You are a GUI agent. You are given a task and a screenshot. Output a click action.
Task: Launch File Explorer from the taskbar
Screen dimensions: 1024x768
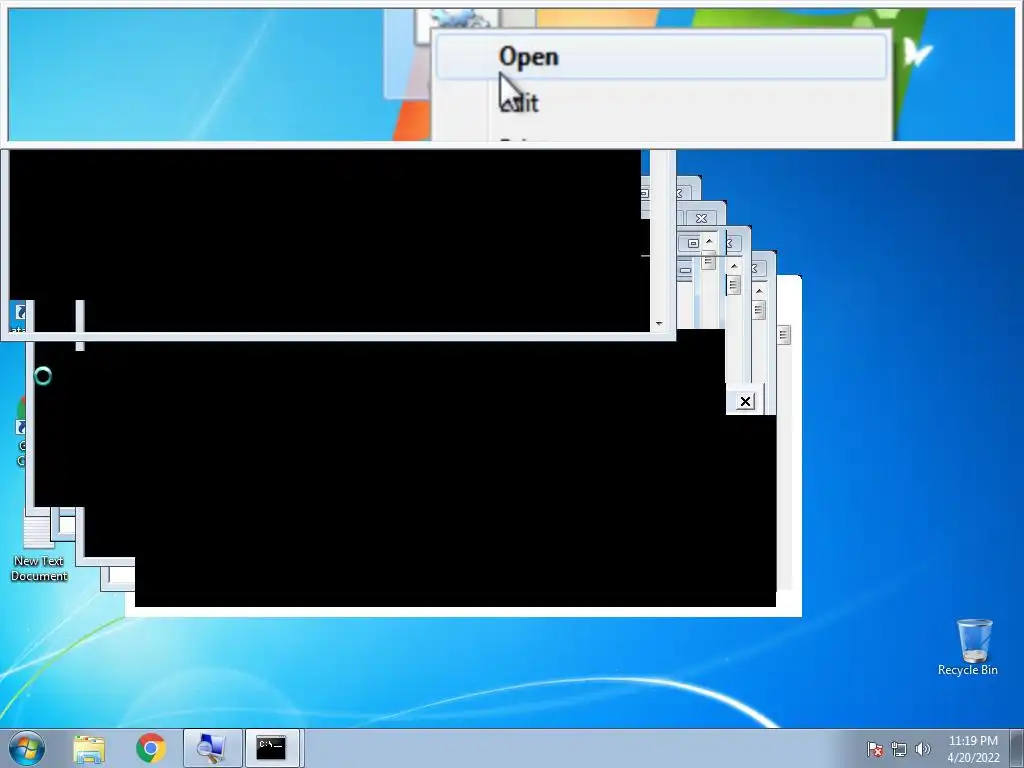pos(89,748)
